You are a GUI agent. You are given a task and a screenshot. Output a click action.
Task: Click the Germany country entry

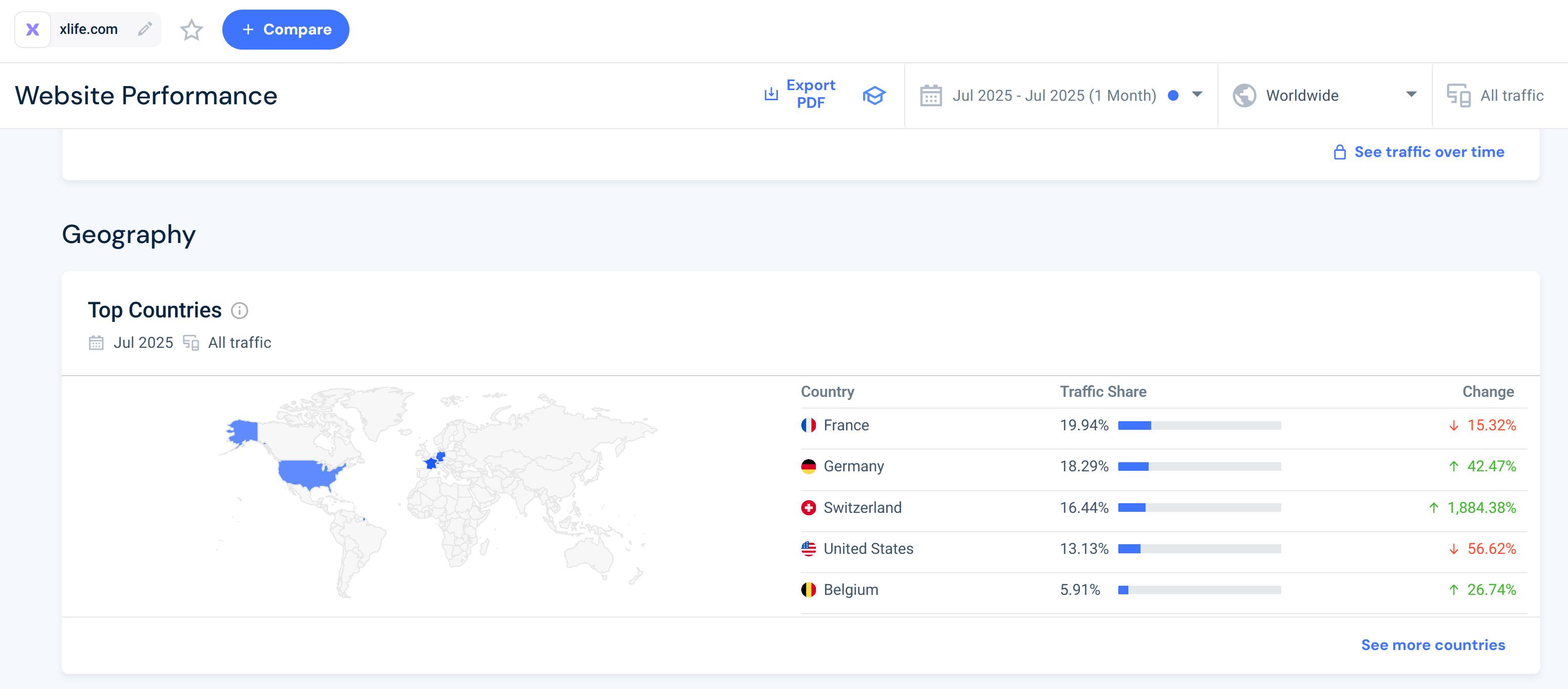853,466
